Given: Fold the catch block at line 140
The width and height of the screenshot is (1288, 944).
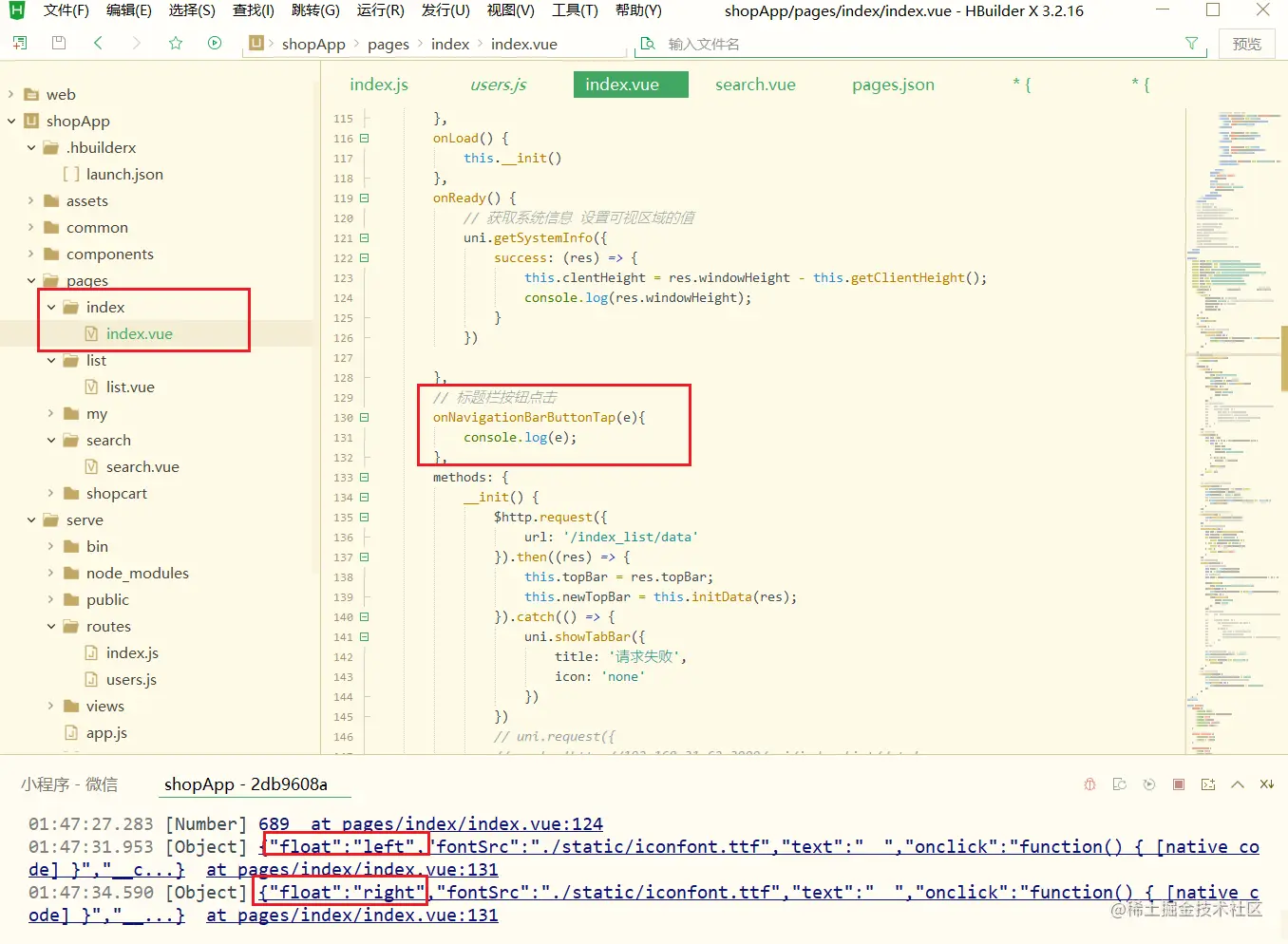Looking at the screenshot, I should click(x=364, y=617).
